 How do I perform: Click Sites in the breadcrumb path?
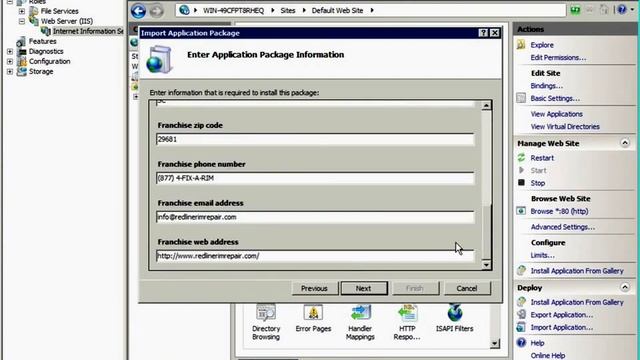[x=288, y=11]
